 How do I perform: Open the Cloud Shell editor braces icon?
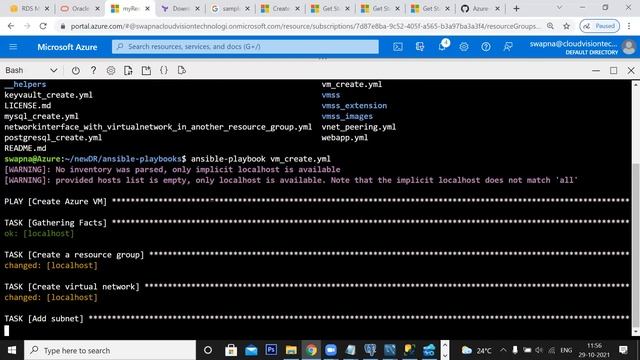click(164, 70)
